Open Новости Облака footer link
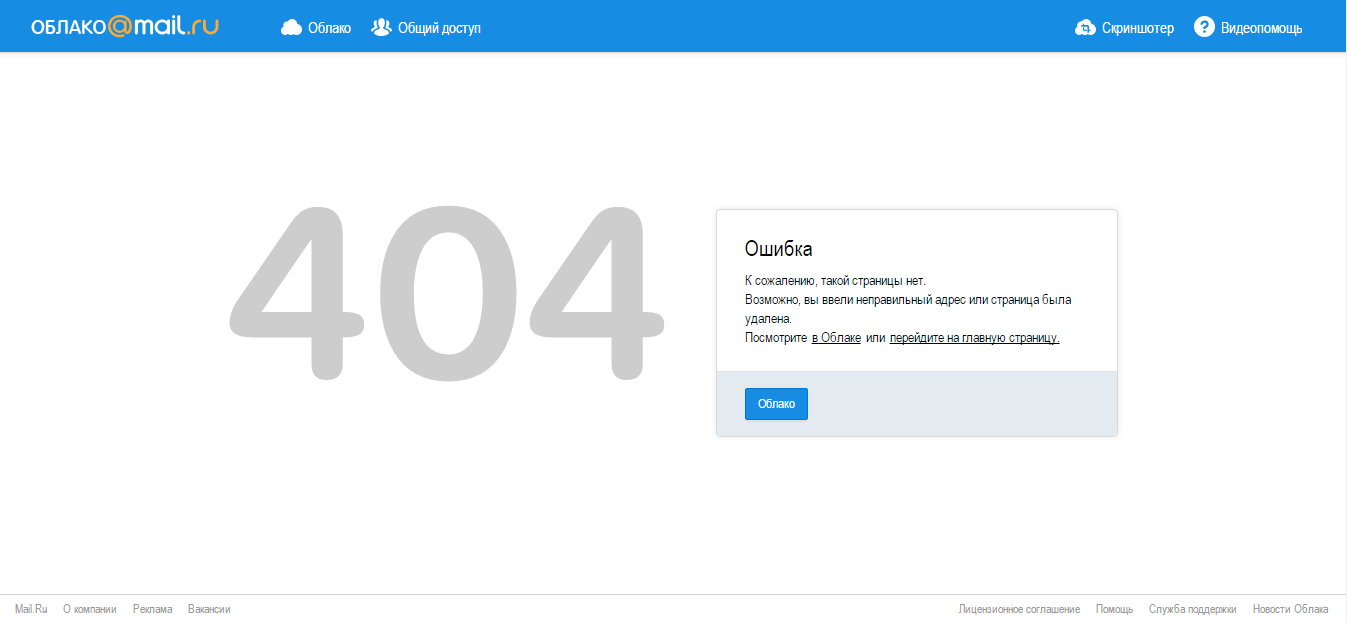The image size is (1347, 623). click(1290, 609)
